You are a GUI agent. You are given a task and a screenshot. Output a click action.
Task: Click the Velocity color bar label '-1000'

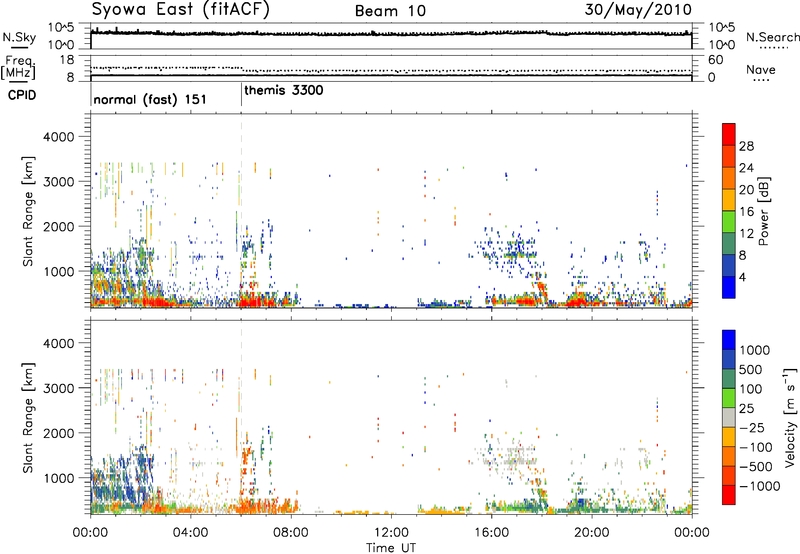coord(759,486)
